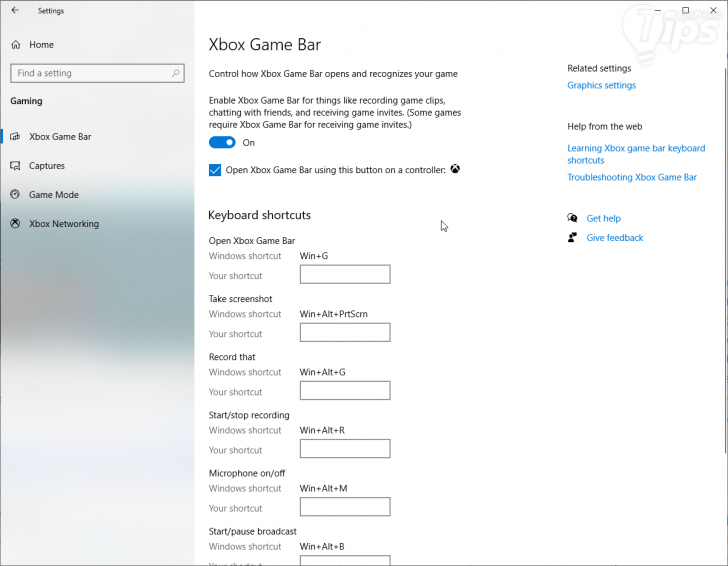This screenshot has width=728, height=566.
Task: Click the Win+Alt+R shortcut text
Action: [322, 430]
